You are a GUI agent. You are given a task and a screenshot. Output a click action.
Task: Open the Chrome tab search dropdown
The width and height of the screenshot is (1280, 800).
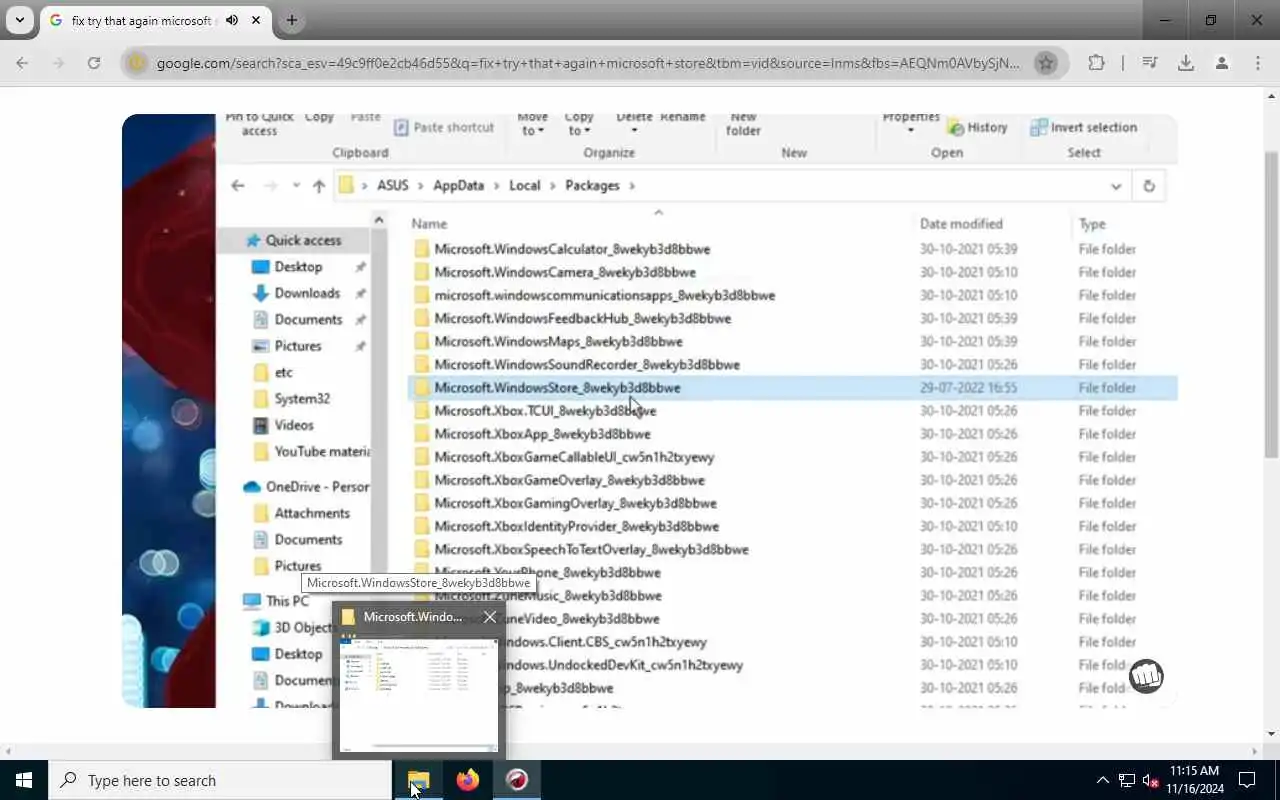coord(19,20)
